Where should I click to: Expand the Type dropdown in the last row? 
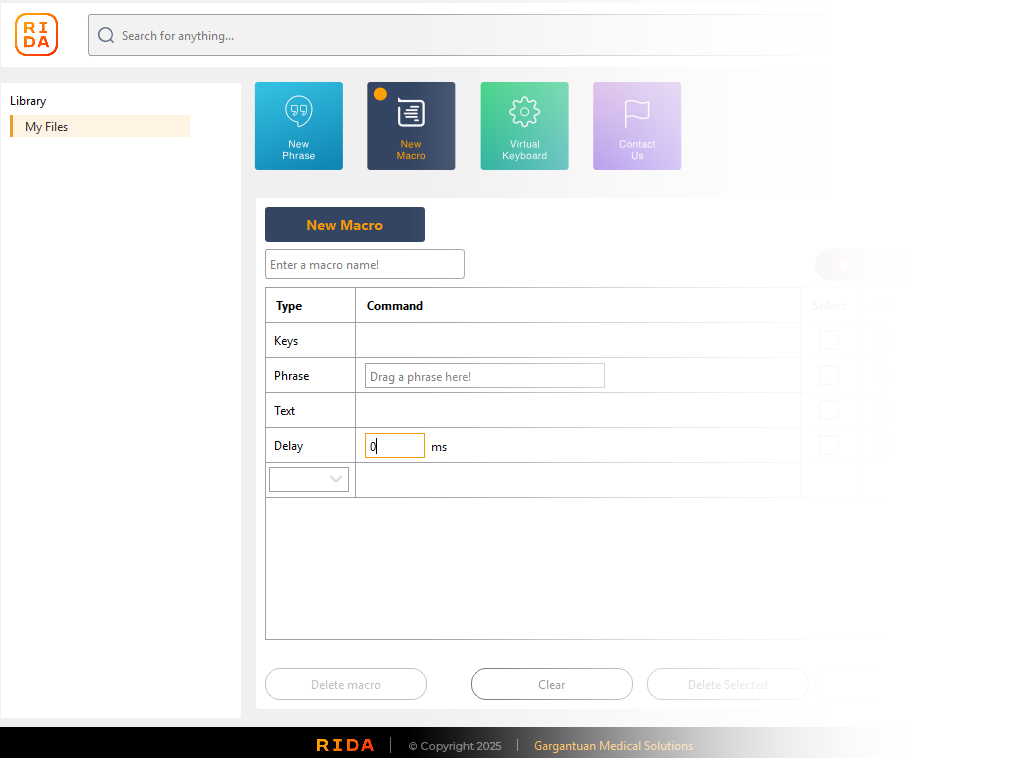pos(309,480)
